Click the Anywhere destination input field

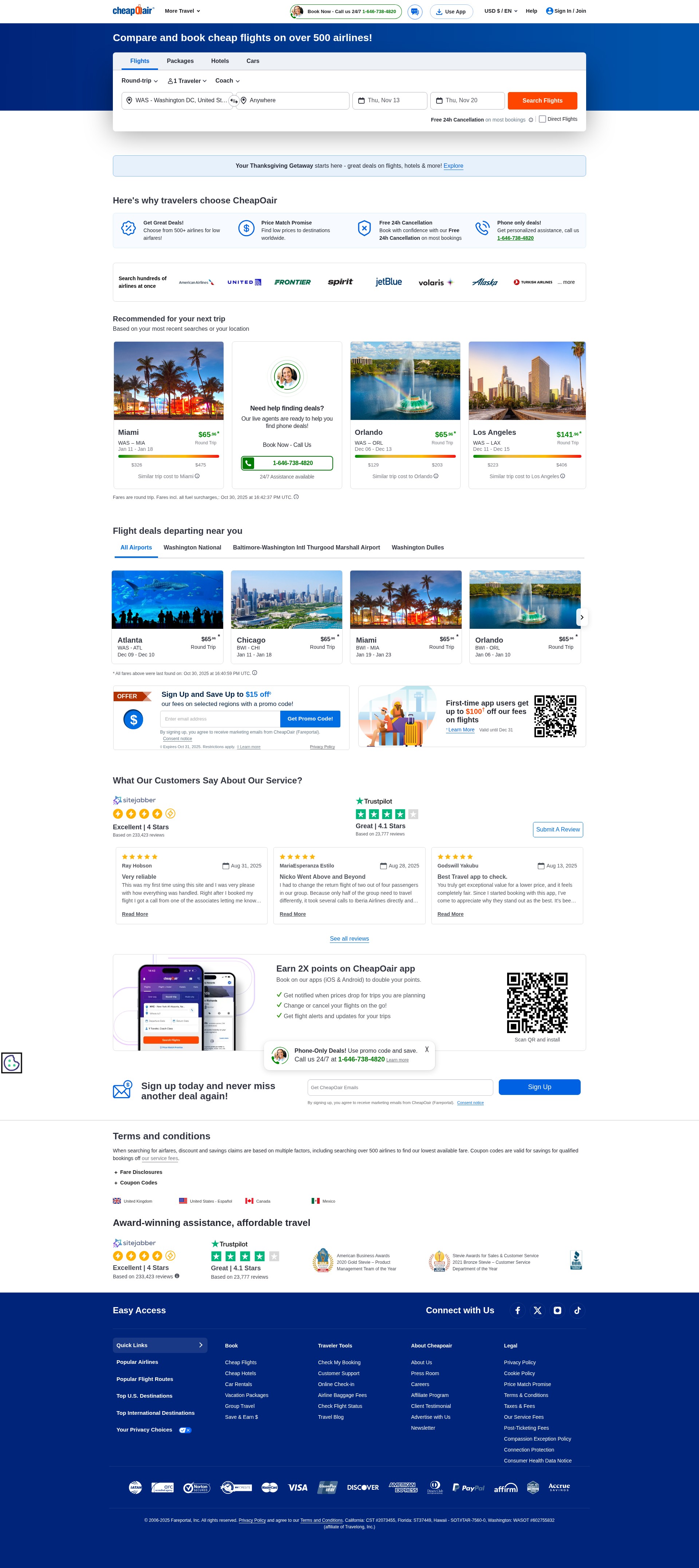[x=293, y=100]
